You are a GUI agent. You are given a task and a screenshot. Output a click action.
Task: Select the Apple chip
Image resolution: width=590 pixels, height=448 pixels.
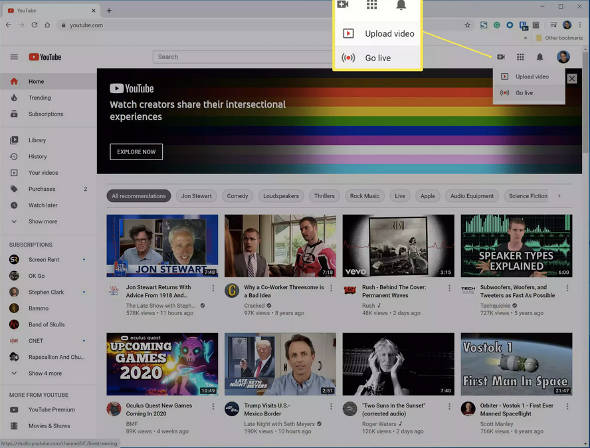point(427,196)
